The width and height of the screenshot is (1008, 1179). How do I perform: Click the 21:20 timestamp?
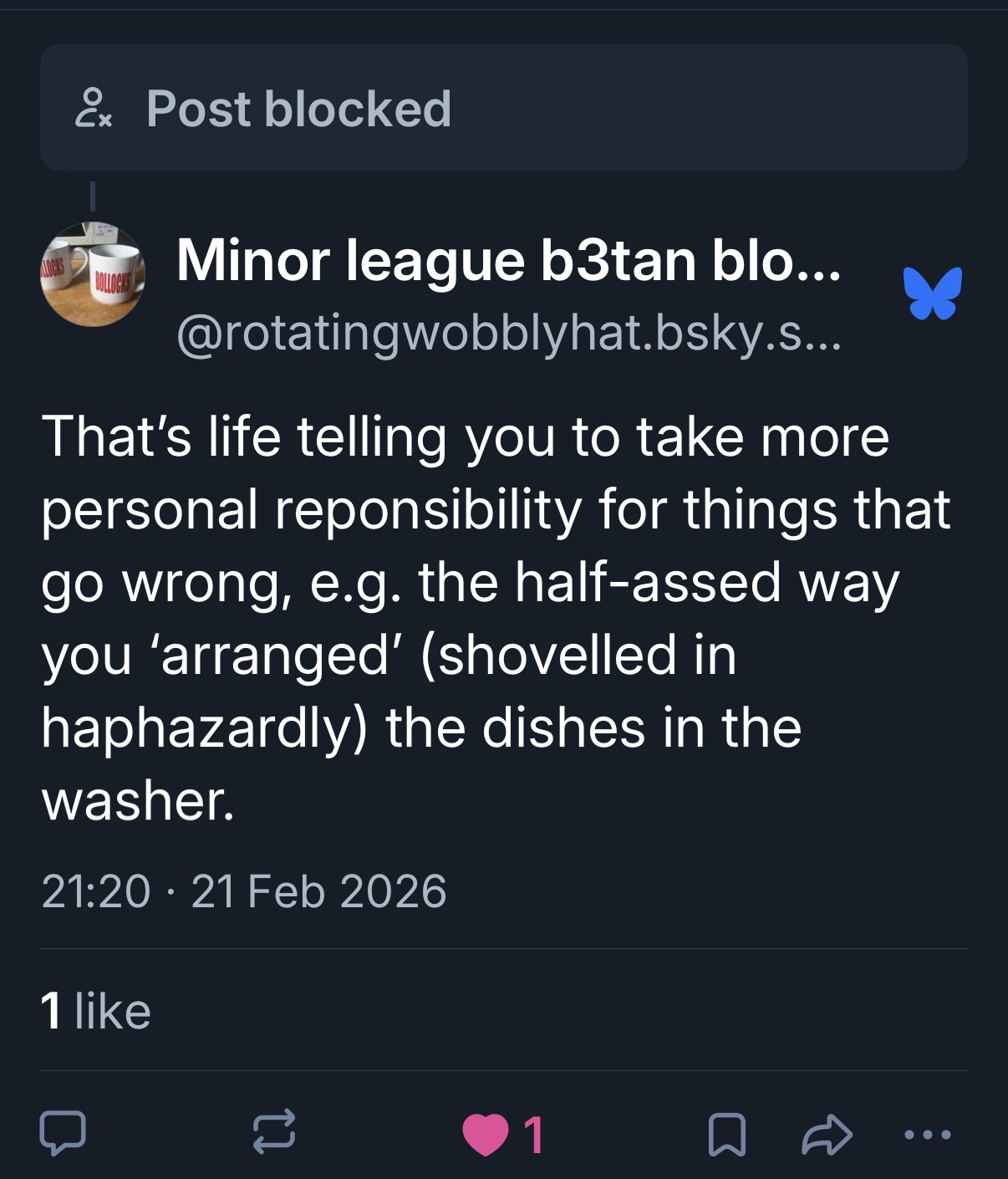95,890
